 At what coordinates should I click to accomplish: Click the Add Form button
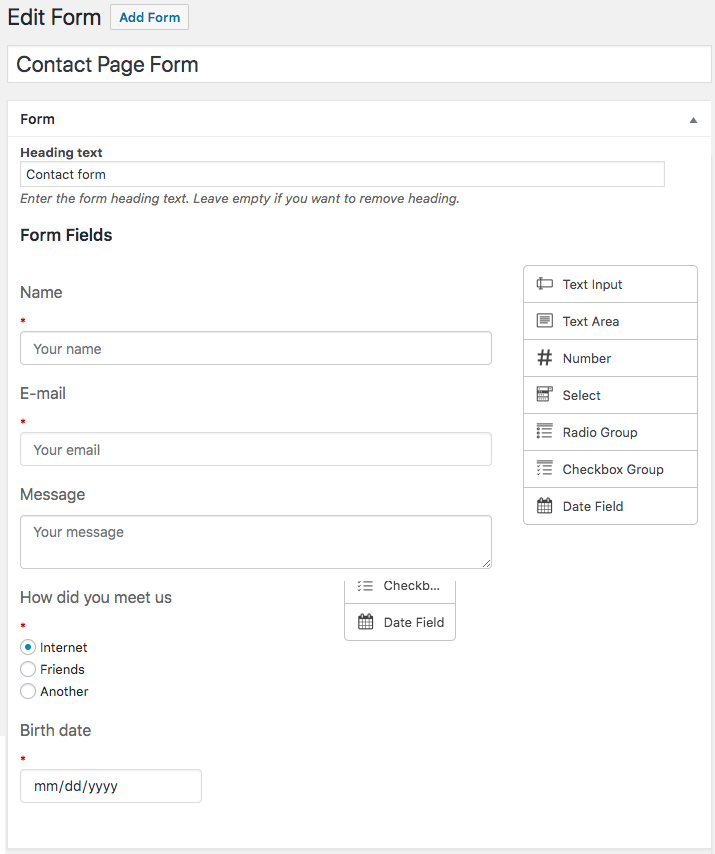(150, 17)
